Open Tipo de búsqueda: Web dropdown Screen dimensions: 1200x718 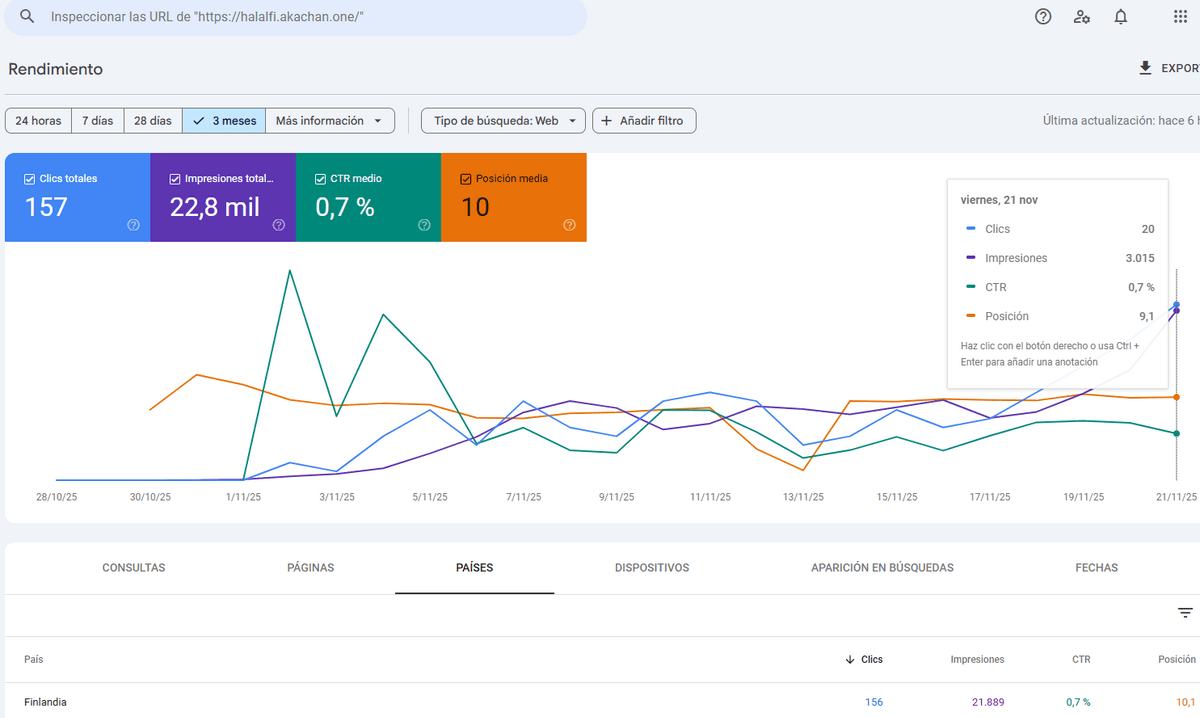click(x=503, y=121)
